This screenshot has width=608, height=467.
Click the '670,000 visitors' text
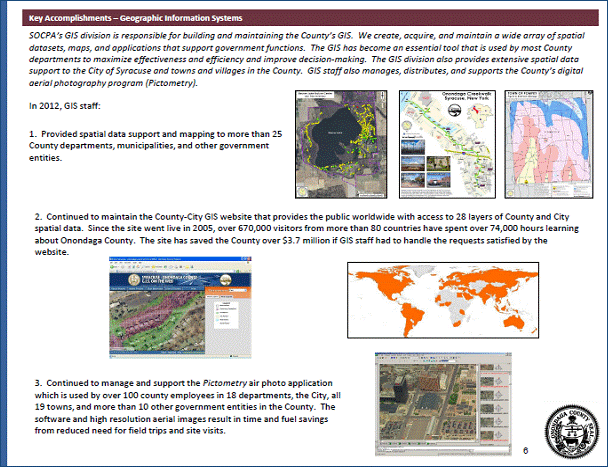(270, 228)
